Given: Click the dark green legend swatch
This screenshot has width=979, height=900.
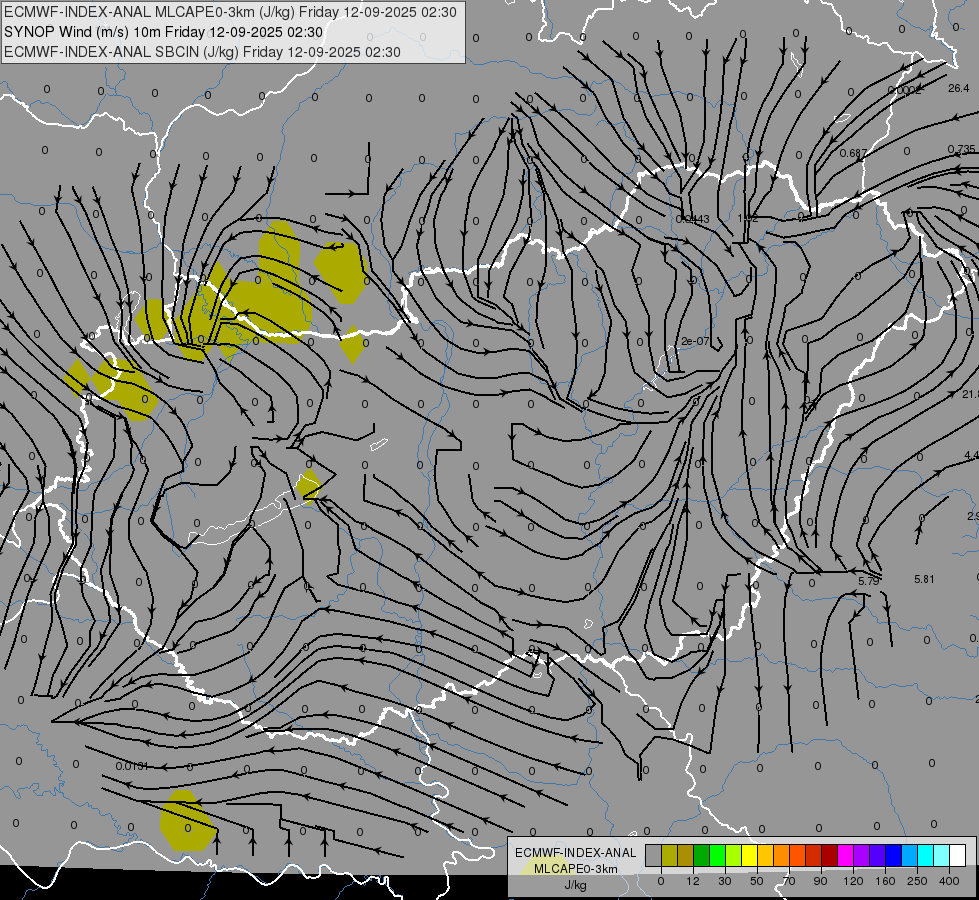Looking at the screenshot, I should click(x=702, y=855).
